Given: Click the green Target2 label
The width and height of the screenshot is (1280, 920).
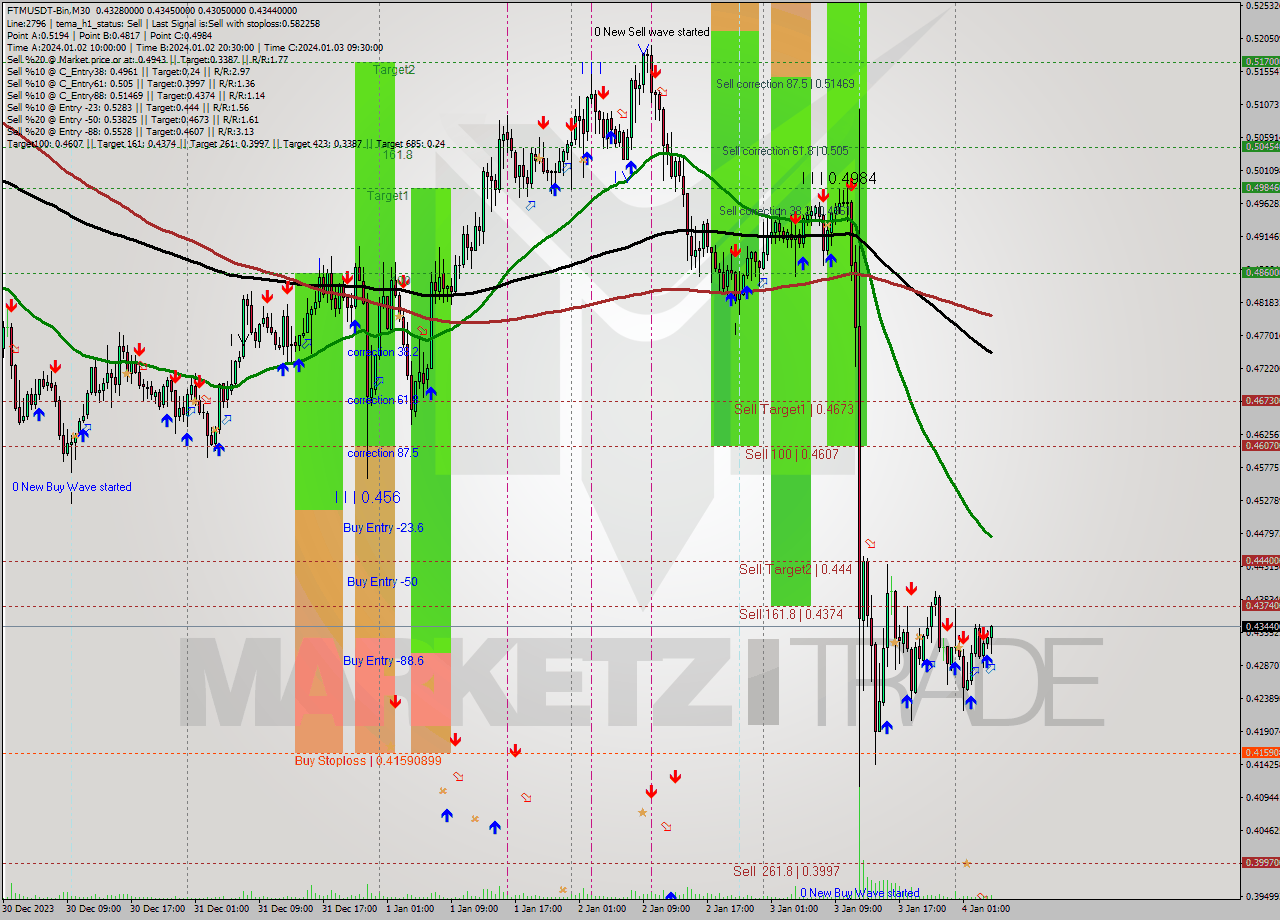Looking at the screenshot, I should pos(394,70).
